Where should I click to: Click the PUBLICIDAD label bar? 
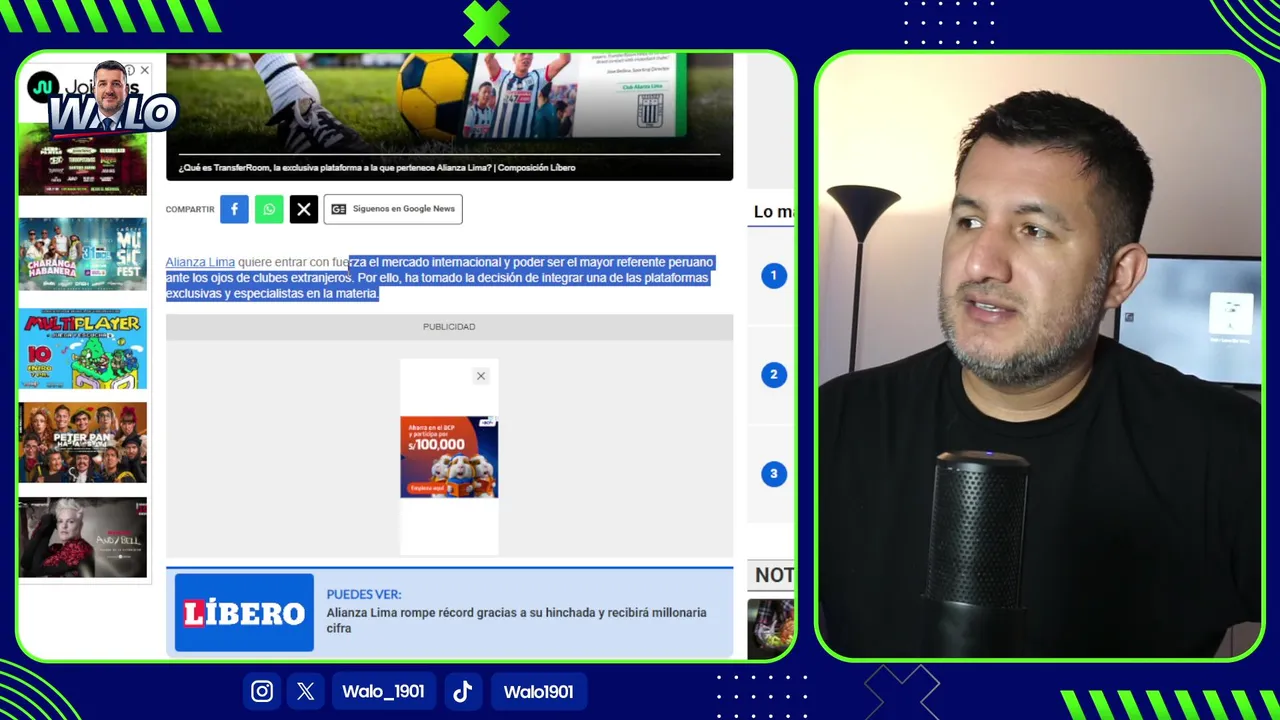[x=449, y=327]
